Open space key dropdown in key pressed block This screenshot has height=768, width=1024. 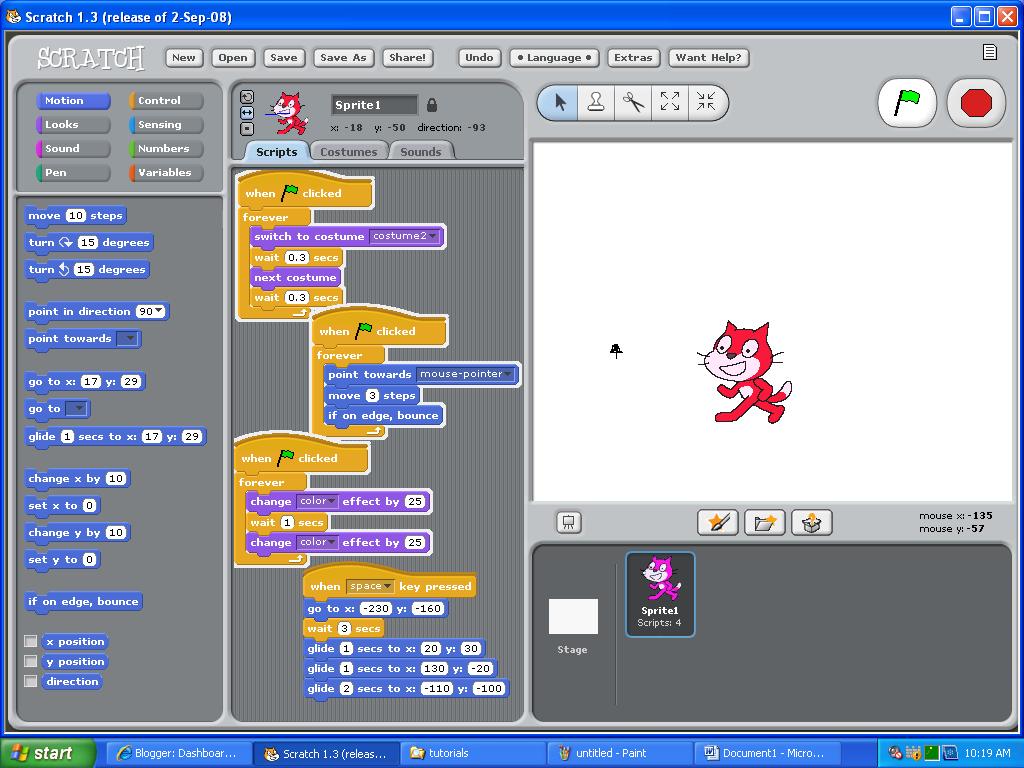coord(370,586)
